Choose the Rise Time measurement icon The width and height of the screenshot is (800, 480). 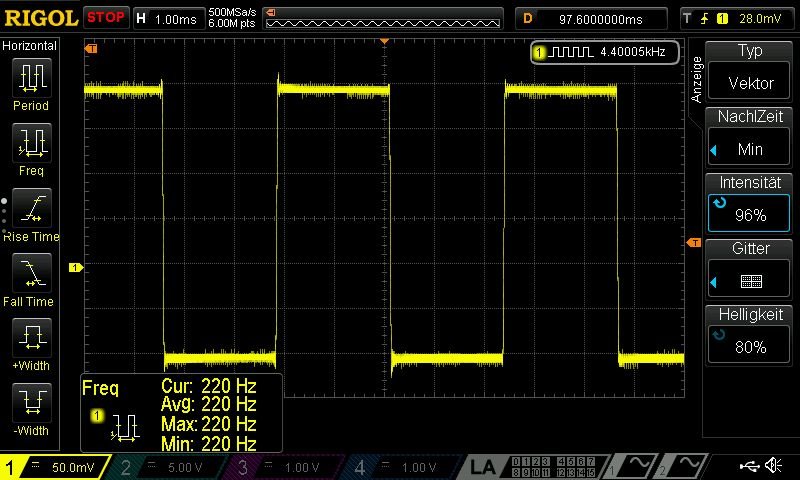click(32, 208)
